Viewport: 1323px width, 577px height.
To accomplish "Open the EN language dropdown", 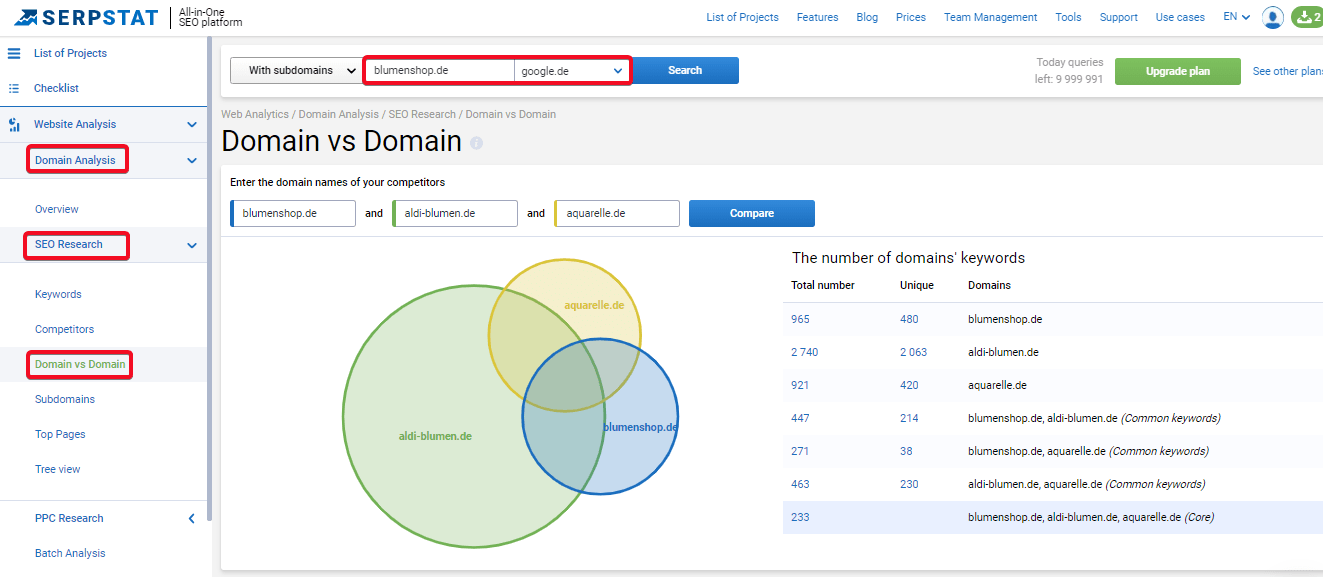I will (x=1237, y=17).
